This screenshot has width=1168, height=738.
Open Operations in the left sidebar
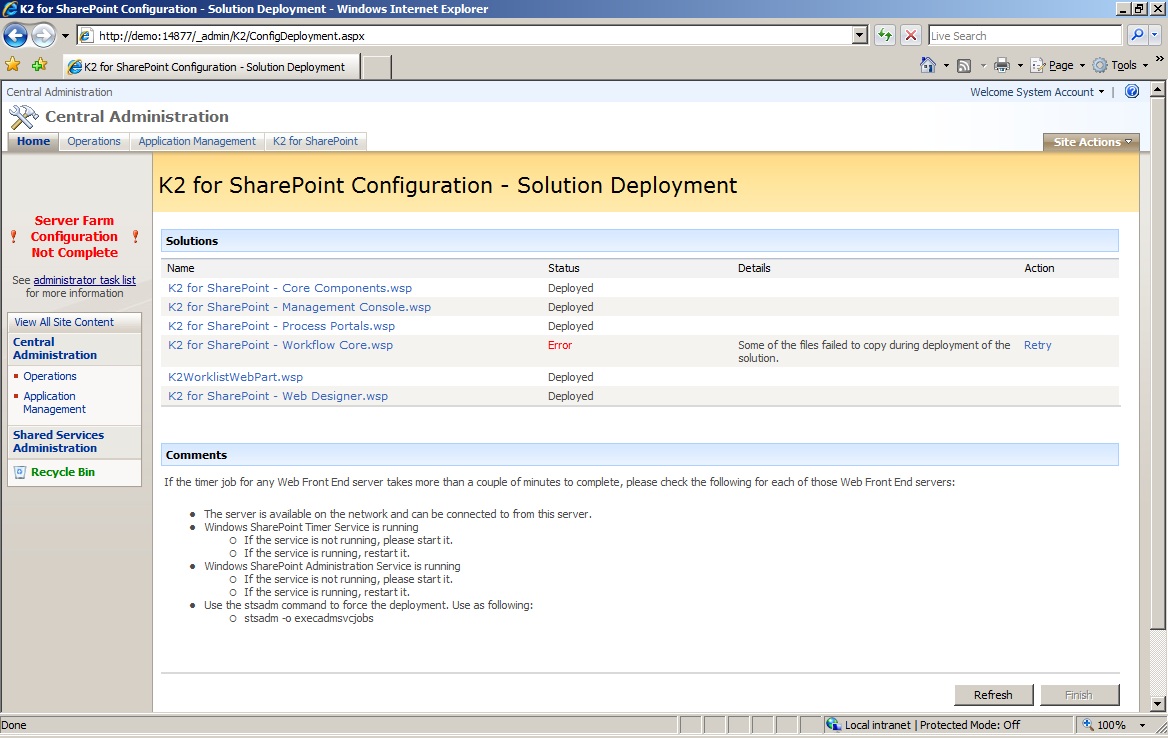[x=50, y=377]
